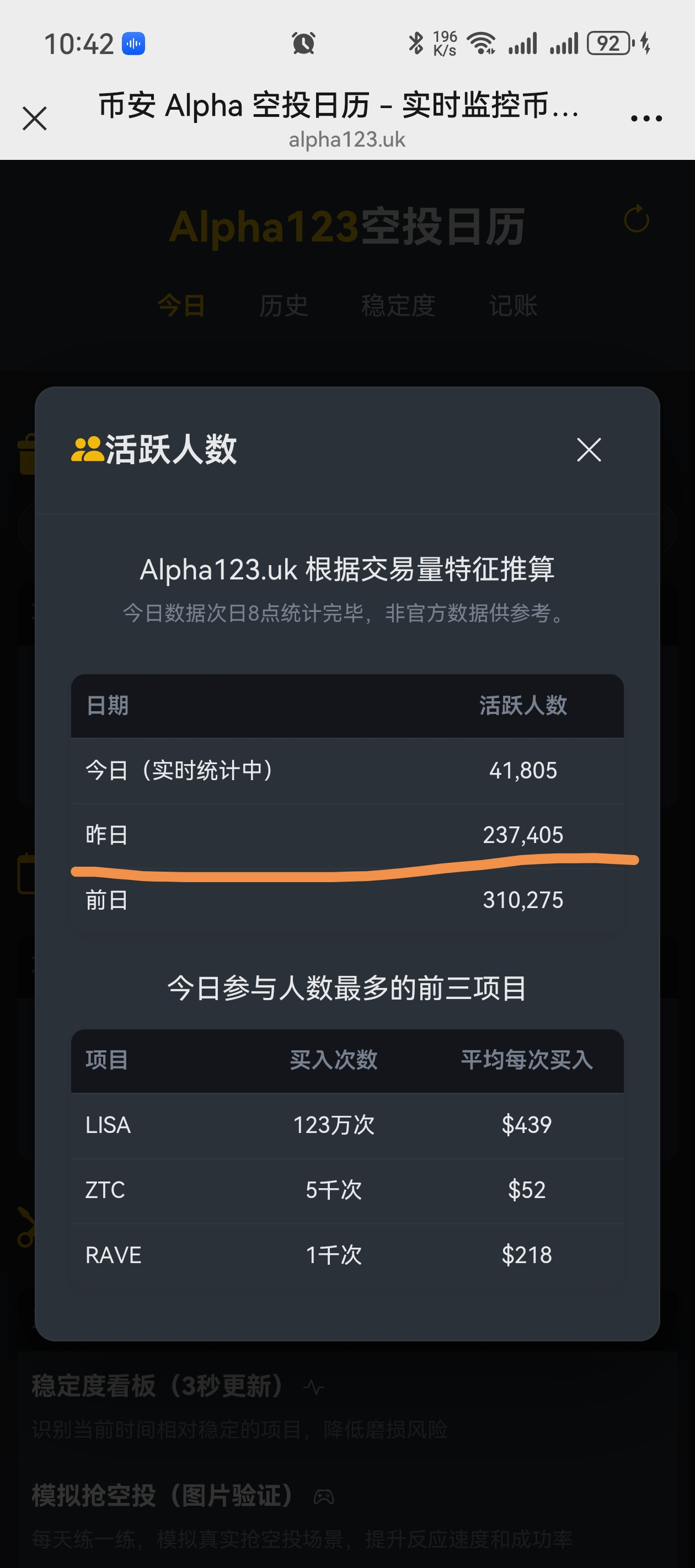Tap the battery level indicator
Viewport: 695px width, 1568px height.
click(609, 44)
